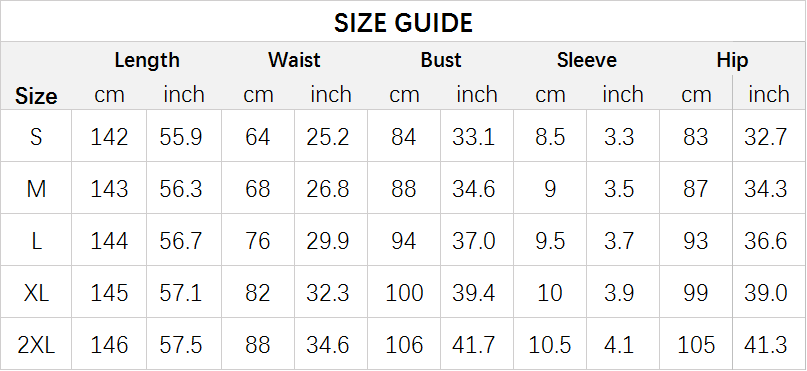Select the Hip column header

(x=732, y=60)
